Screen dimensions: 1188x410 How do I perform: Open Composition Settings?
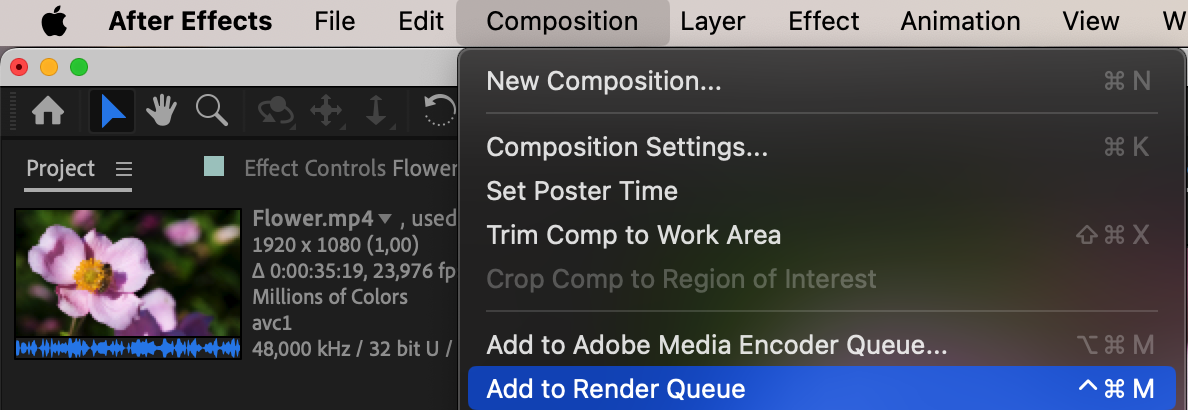coord(627,147)
